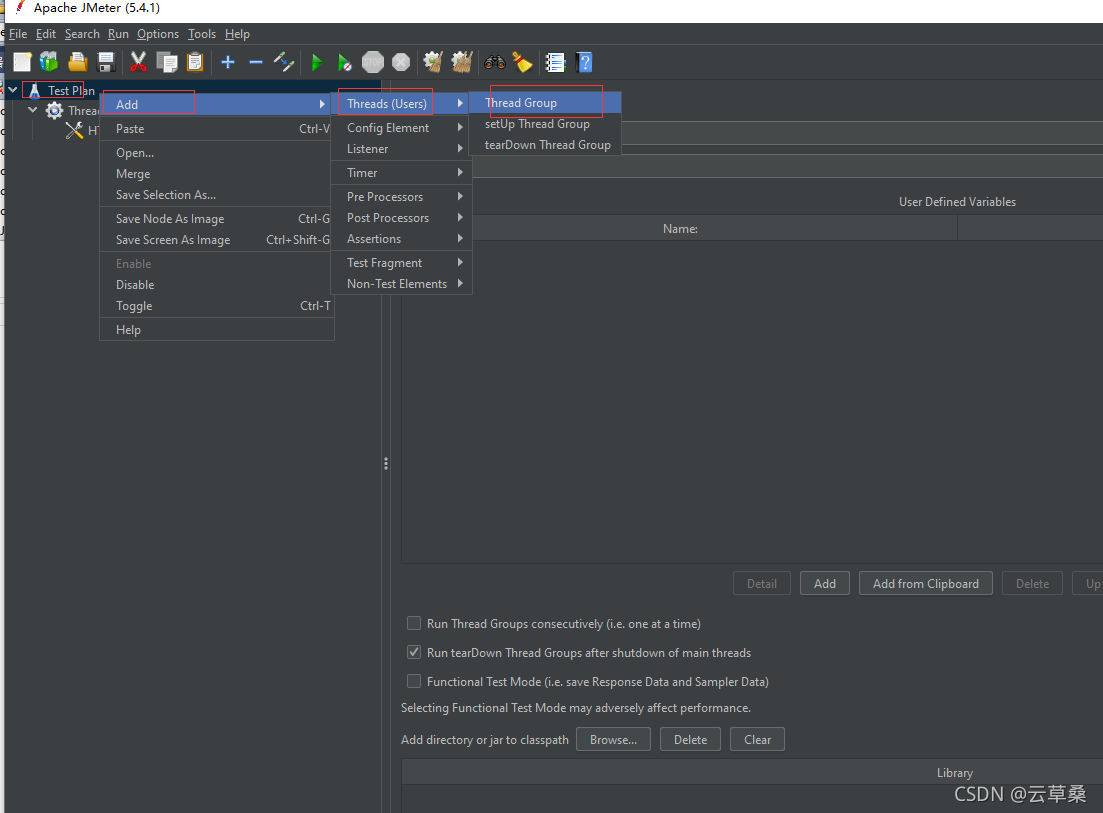Expand the Config Element submenu
This screenshot has width=1103, height=813.
pos(402,127)
